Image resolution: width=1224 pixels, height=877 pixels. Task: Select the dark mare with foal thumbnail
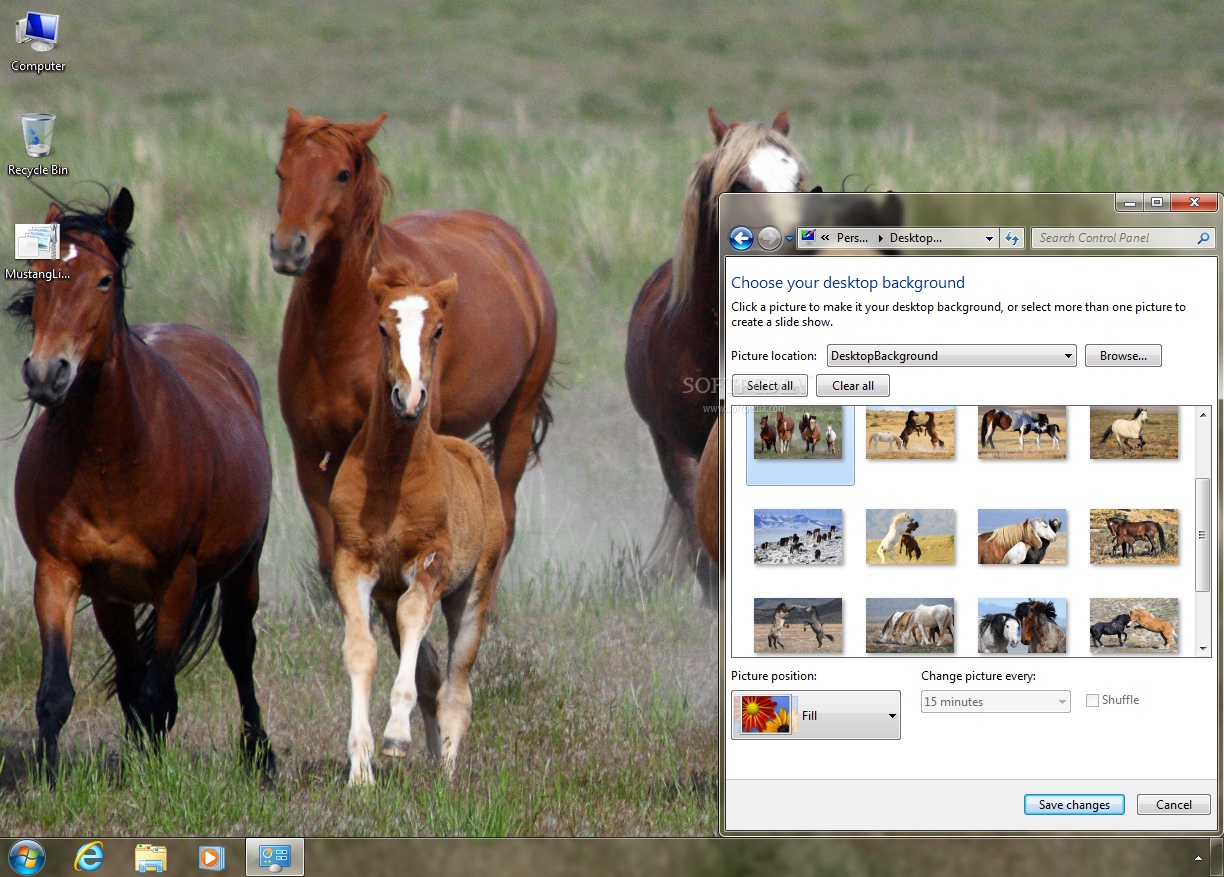[x=1134, y=536]
